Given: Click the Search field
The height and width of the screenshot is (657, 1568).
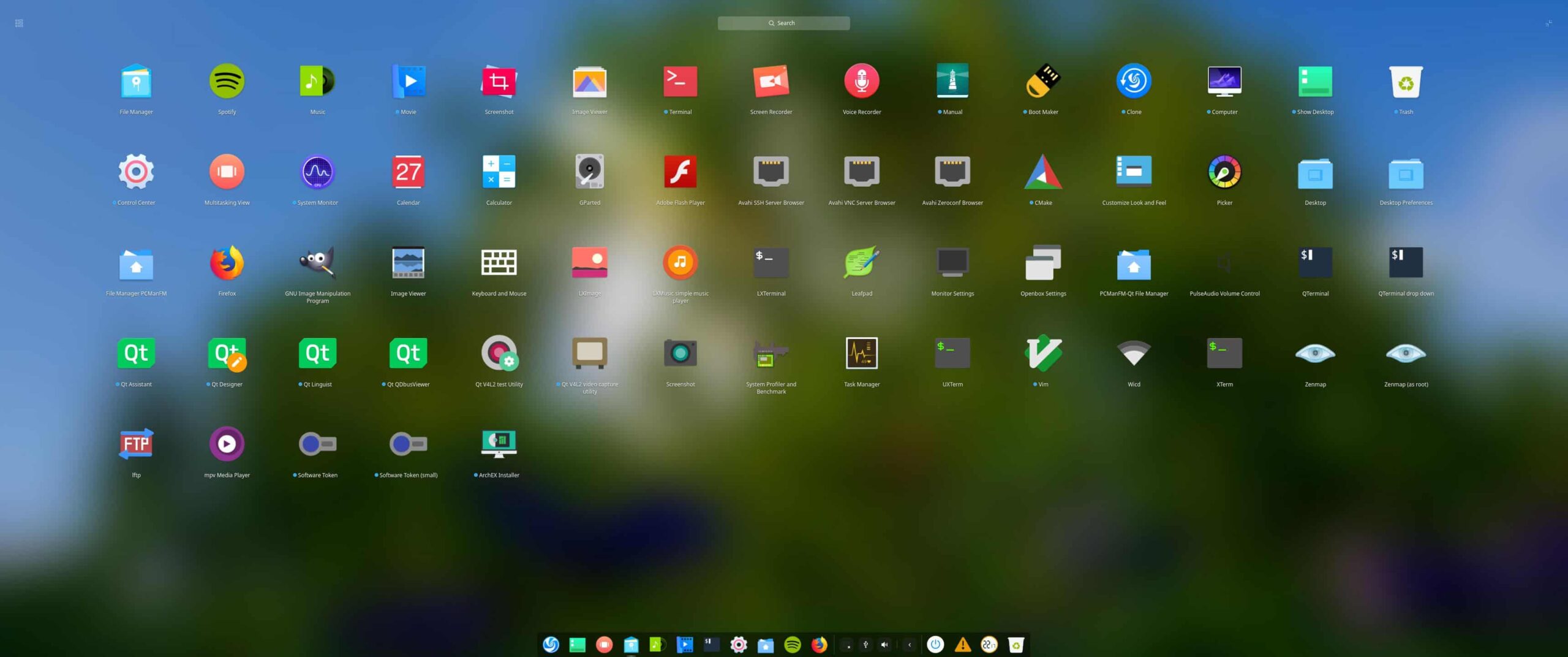Looking at the screenshot, I should [783, 23].
